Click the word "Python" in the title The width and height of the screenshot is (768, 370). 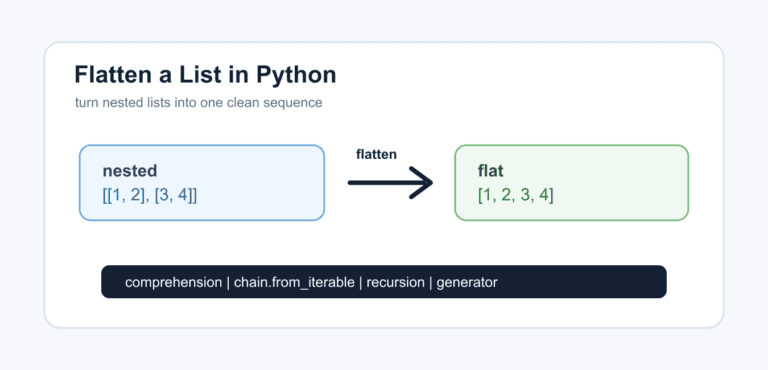pos(296,76)
